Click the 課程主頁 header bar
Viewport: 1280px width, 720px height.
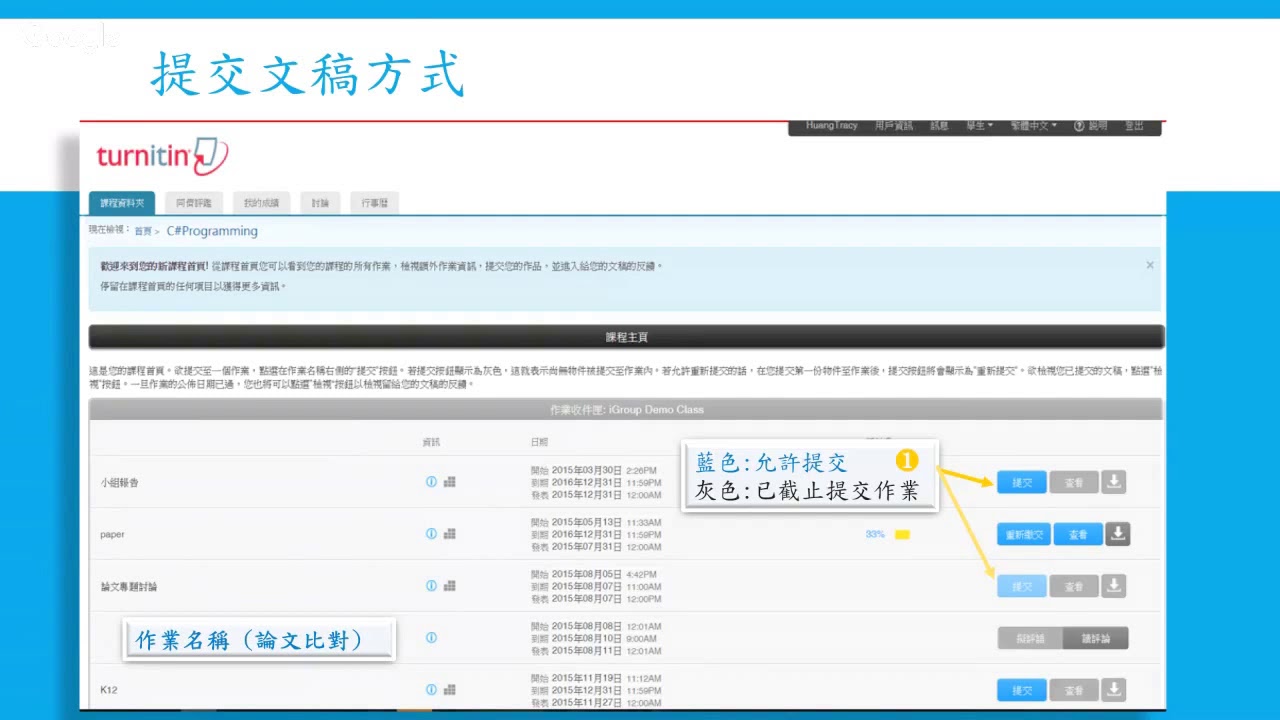626,337
